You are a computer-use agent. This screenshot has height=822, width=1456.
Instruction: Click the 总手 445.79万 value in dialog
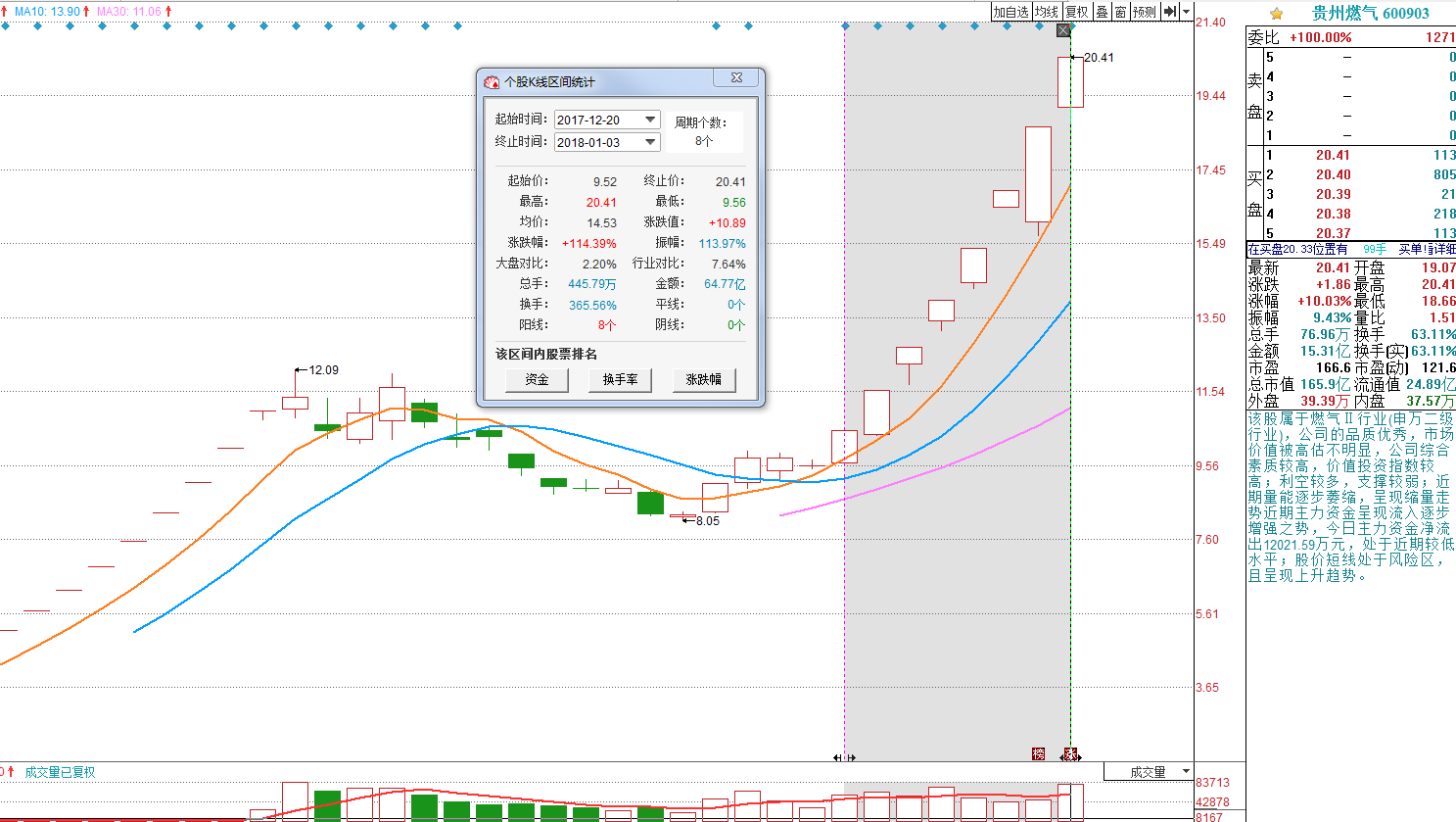(592, 284)
